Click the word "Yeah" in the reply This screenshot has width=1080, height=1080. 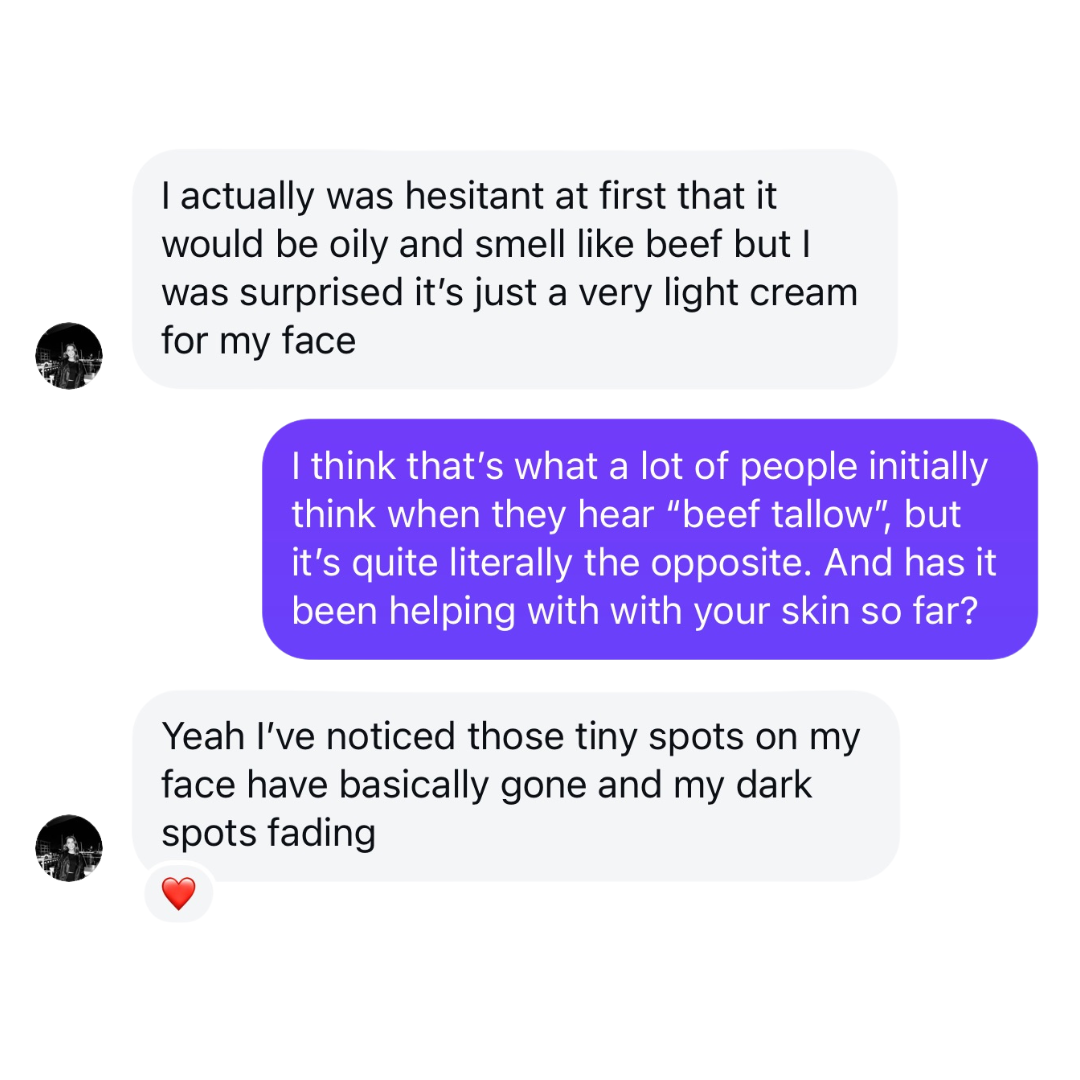coord(203,737)
